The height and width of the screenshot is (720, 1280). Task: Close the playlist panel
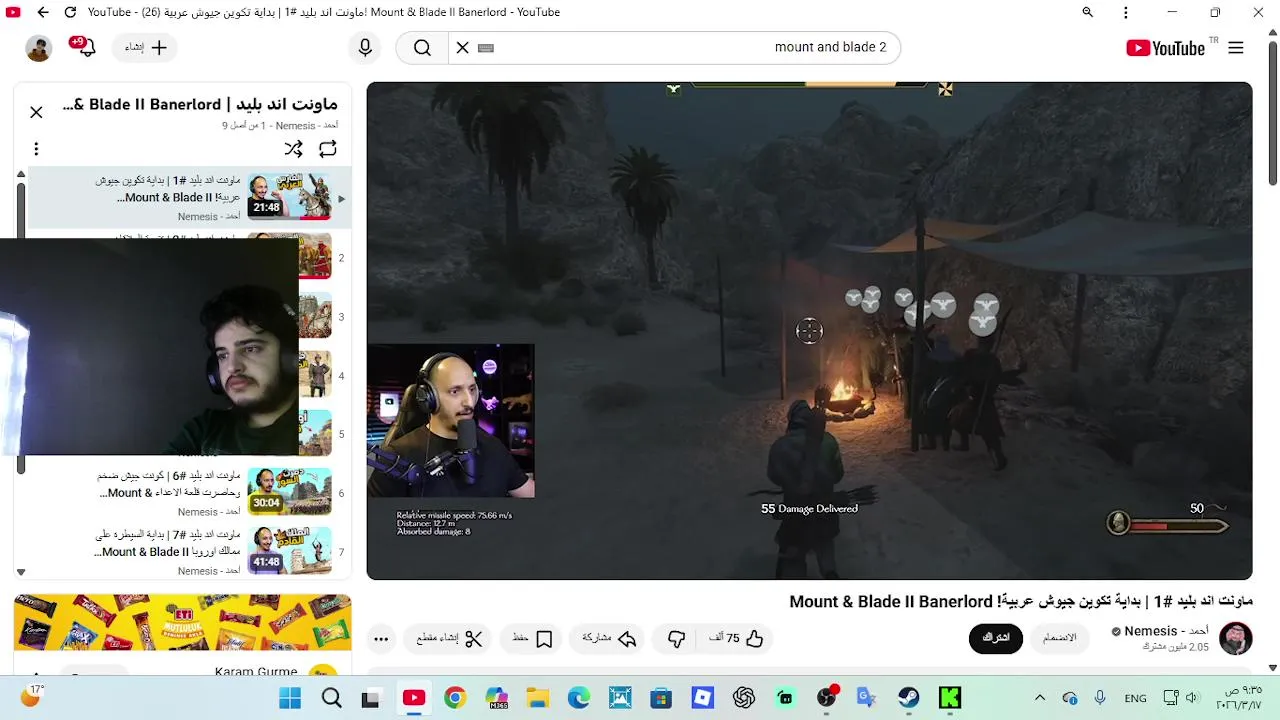tap(36, 112)
